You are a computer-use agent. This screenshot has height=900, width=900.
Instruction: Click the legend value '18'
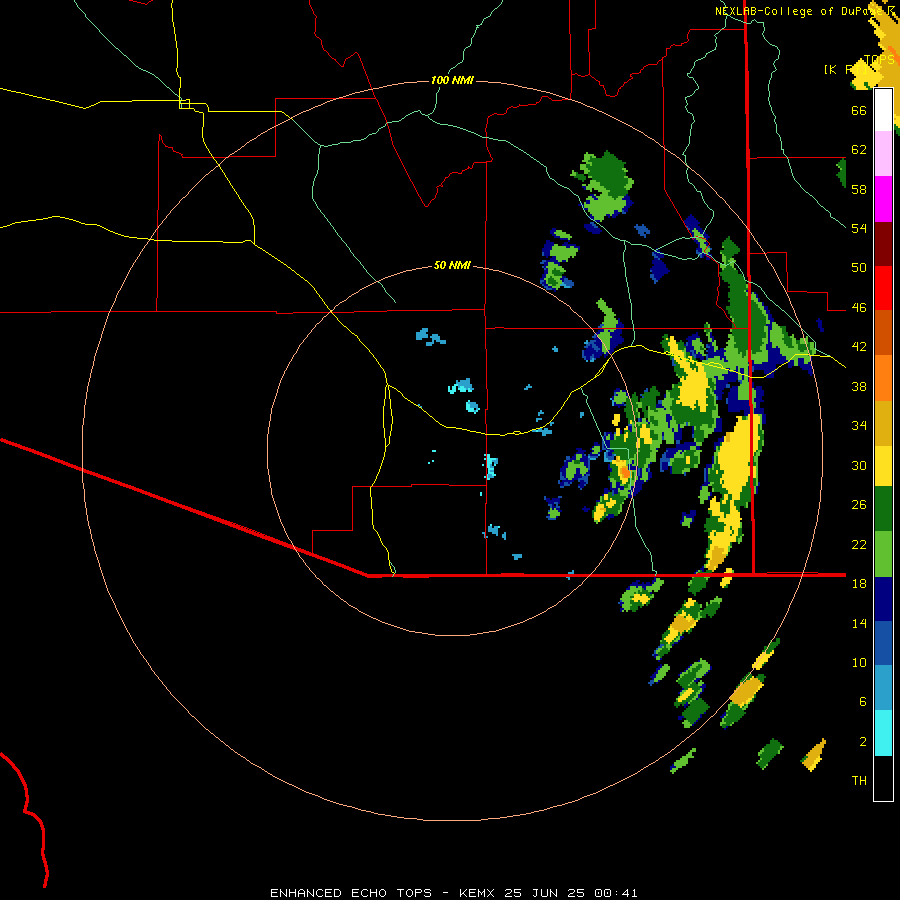click(859, 584)
